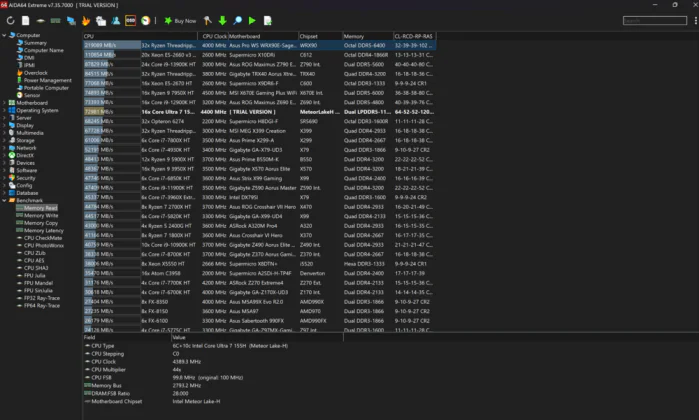Click the Refresh toolbar icon

[x=11, y=21]
